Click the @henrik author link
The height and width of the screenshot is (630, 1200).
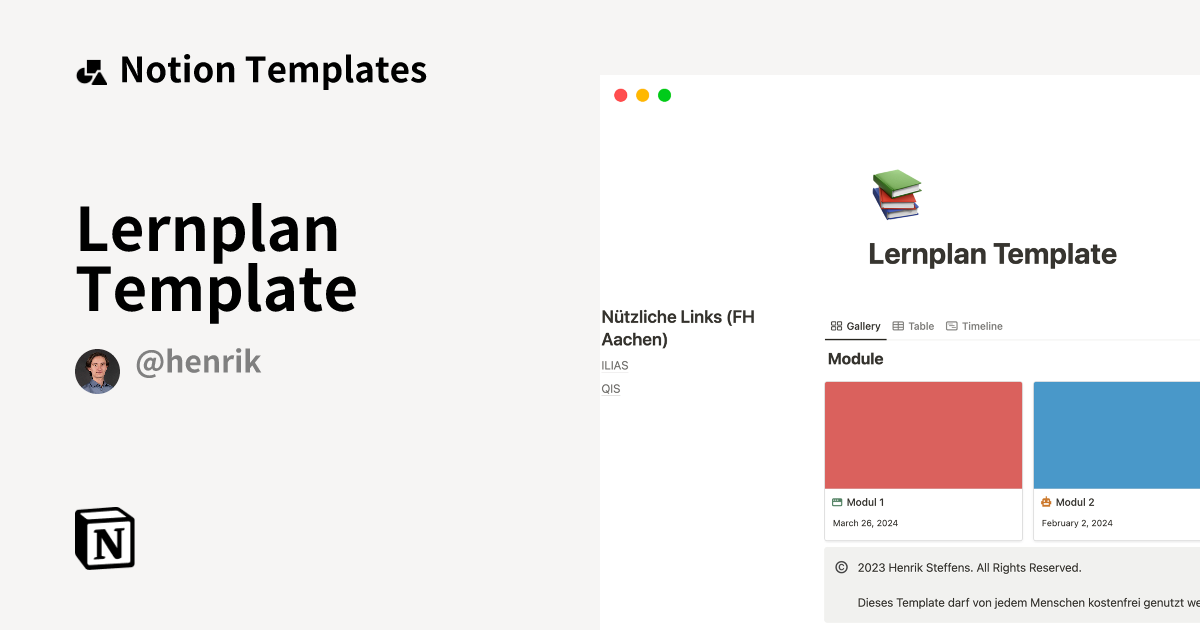197,362
